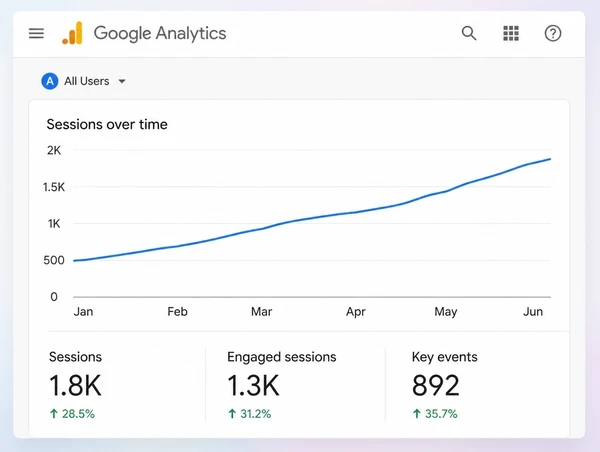Click the 500 y-axis label
Image resolution: width=600 pixels, height=452 pixels.
point(54,260)
